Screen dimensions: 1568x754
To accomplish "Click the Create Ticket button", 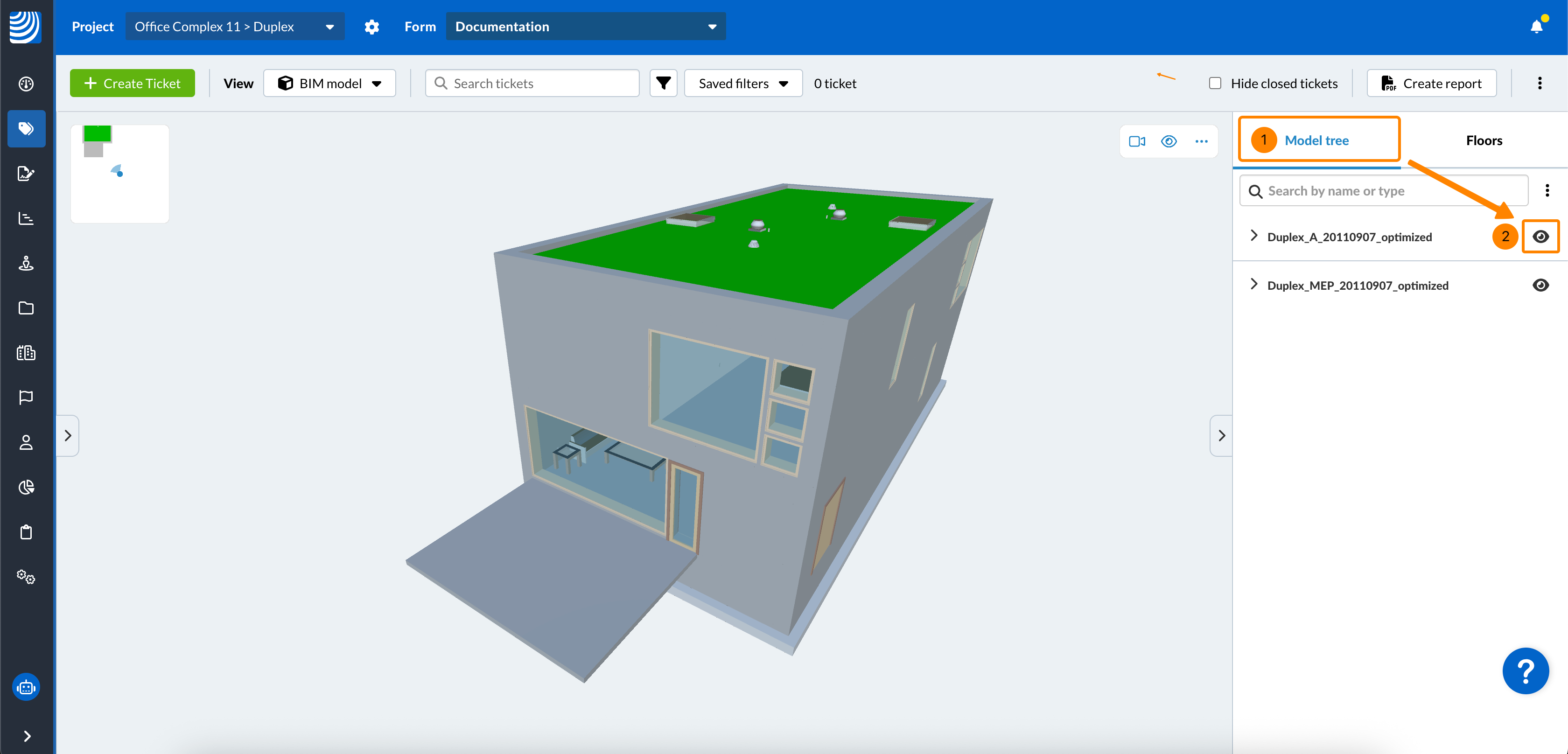I will click(x=132, y=84).
